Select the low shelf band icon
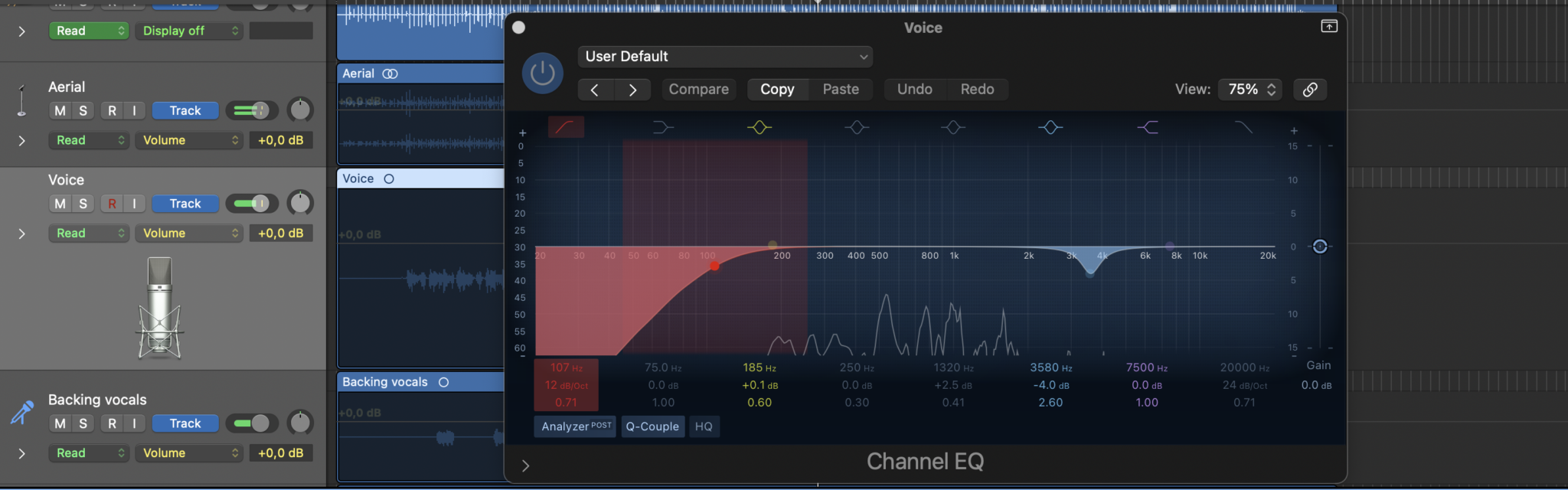Screen dimensions: 1568x490 click(x=662, y=127)
